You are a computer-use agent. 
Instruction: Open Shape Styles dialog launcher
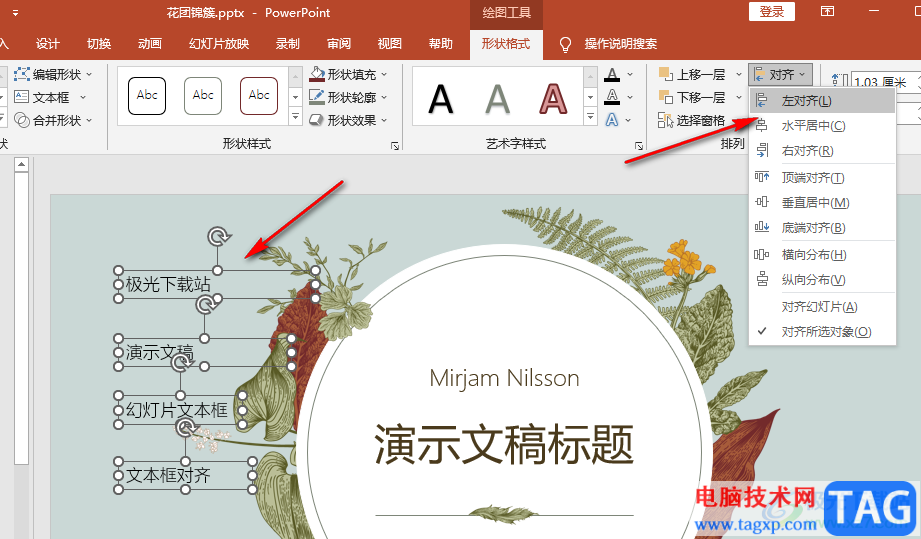coord(395,146)
